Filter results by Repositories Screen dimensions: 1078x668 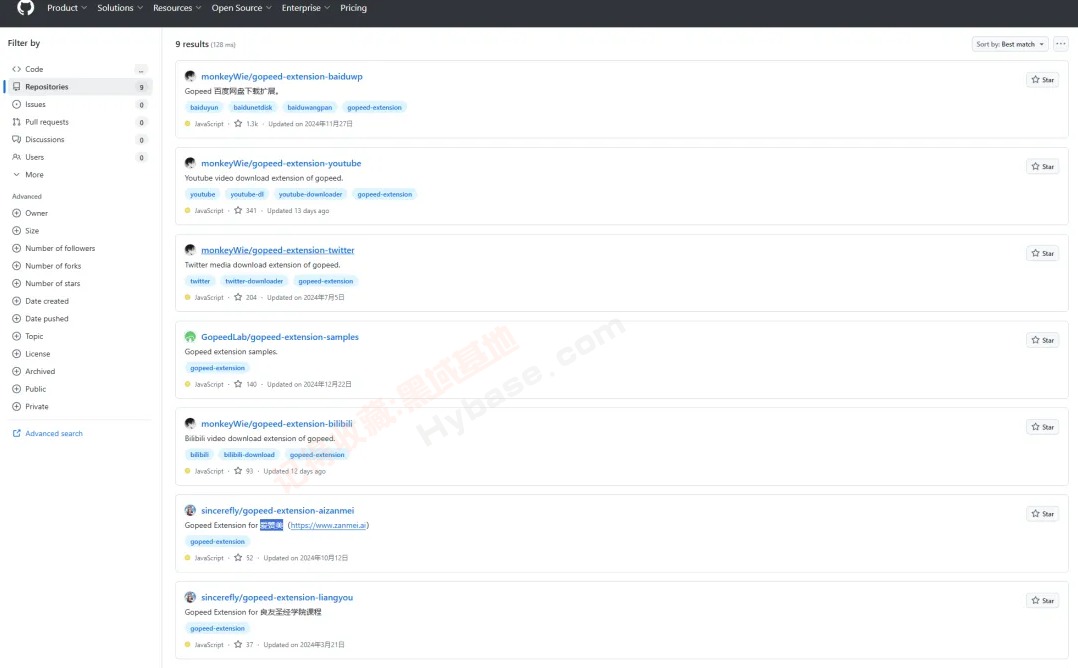tap(78, 87)
